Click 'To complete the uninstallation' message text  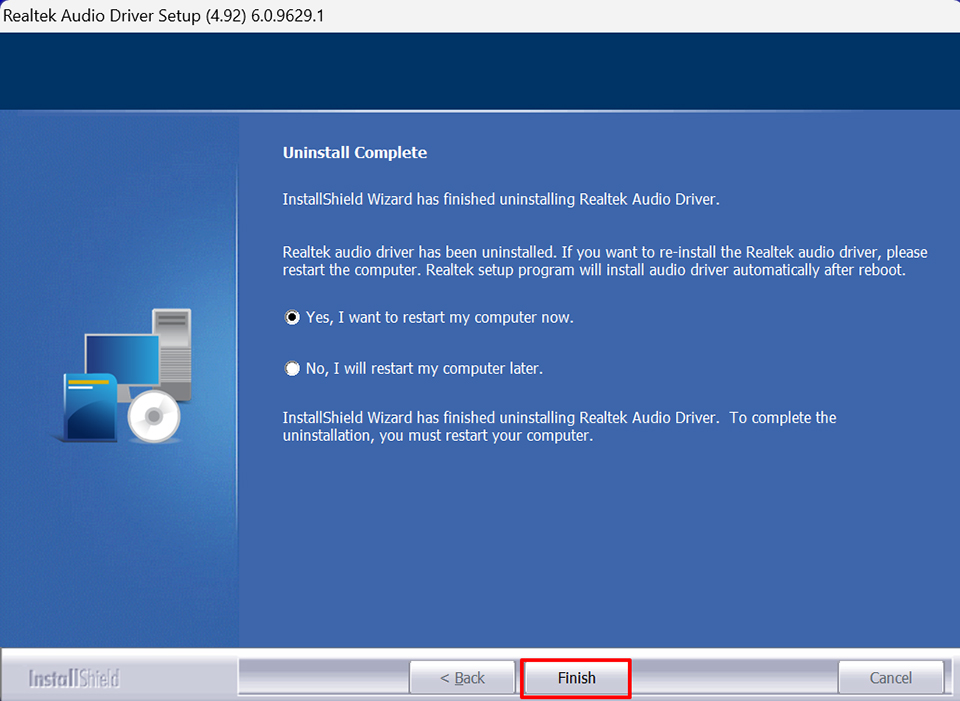[x=559, y=426]
